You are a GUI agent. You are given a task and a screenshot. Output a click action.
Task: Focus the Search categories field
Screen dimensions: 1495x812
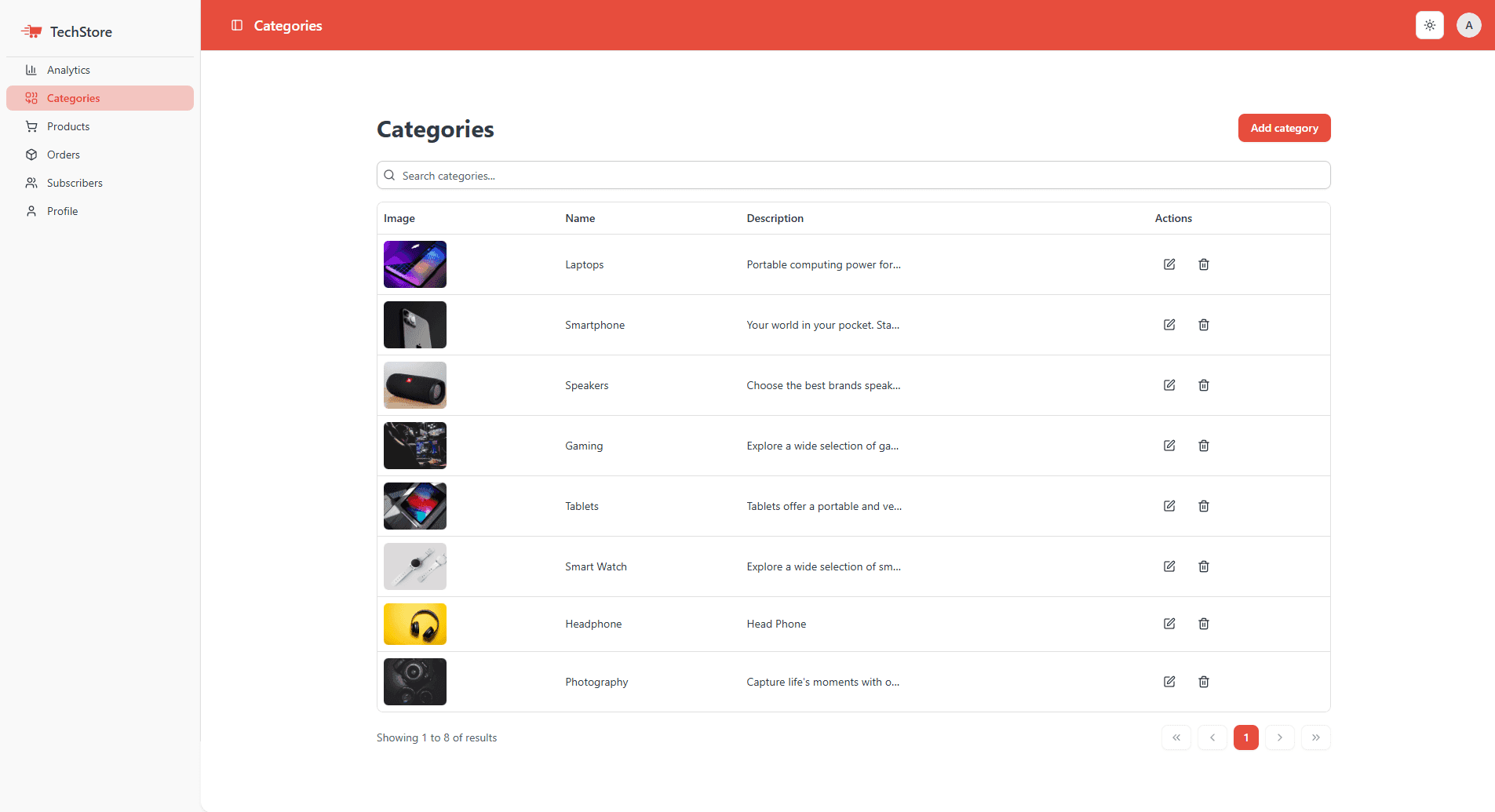point(853,175)
